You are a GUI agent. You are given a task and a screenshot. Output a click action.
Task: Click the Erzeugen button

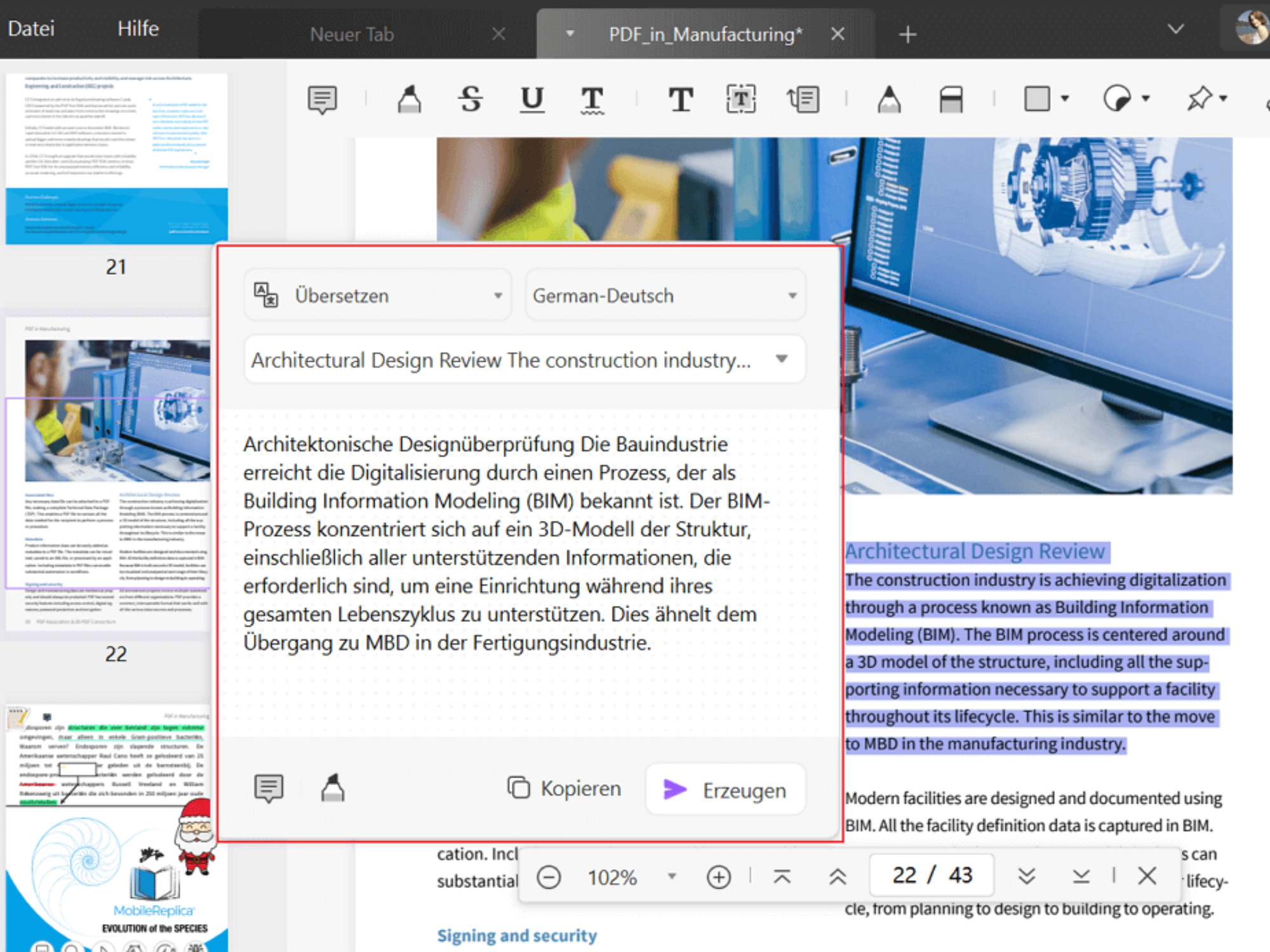click(x=725, y=790)
